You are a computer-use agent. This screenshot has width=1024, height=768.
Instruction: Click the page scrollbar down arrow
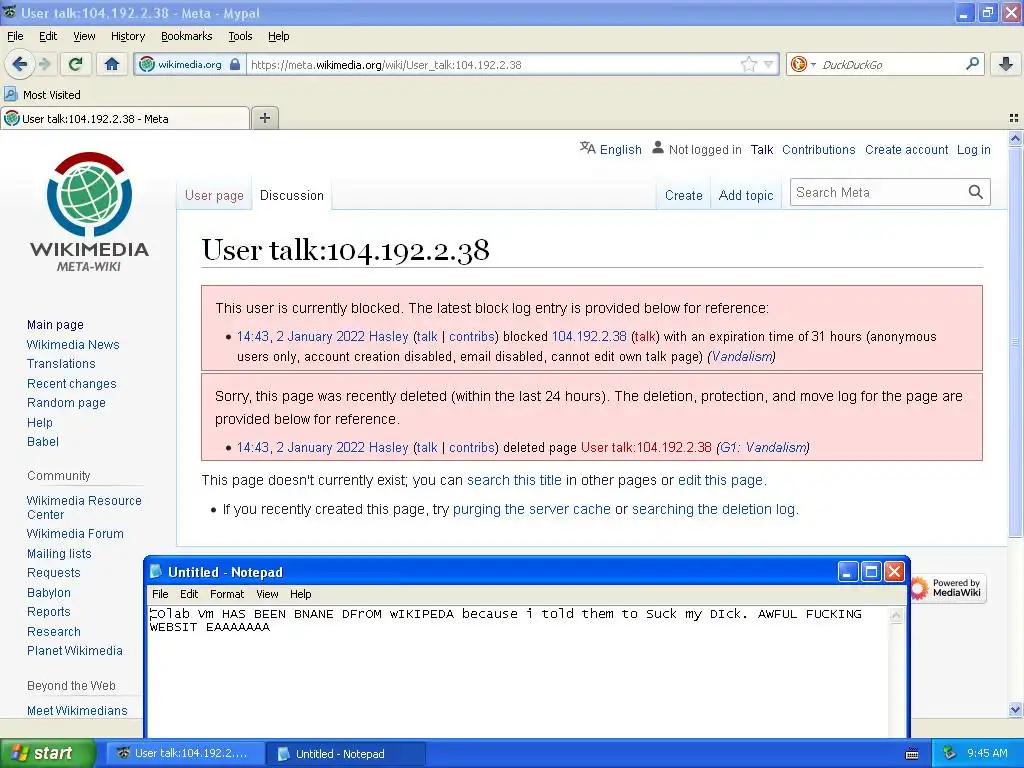click(x=1015, y=709)
